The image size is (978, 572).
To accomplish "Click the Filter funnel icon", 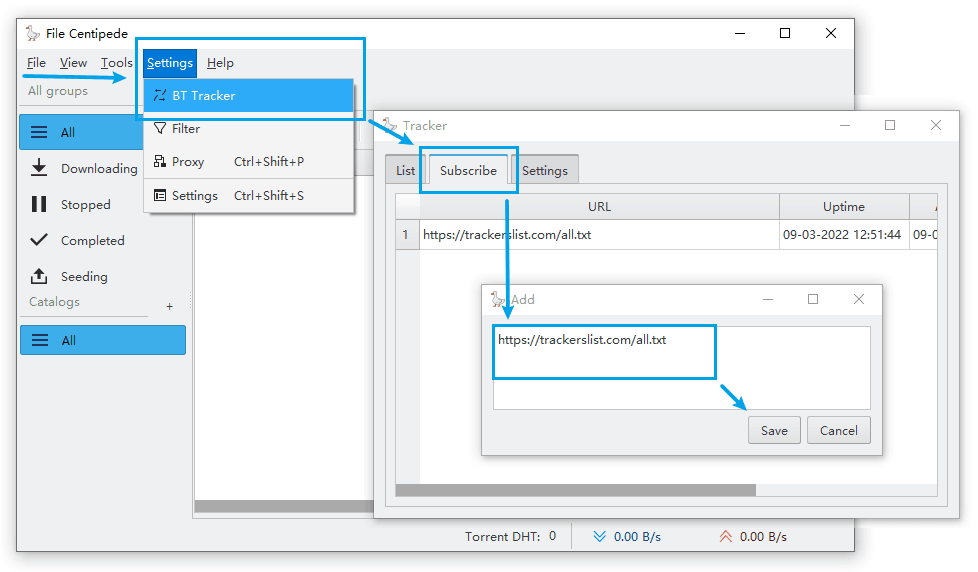I will [160, 129].
